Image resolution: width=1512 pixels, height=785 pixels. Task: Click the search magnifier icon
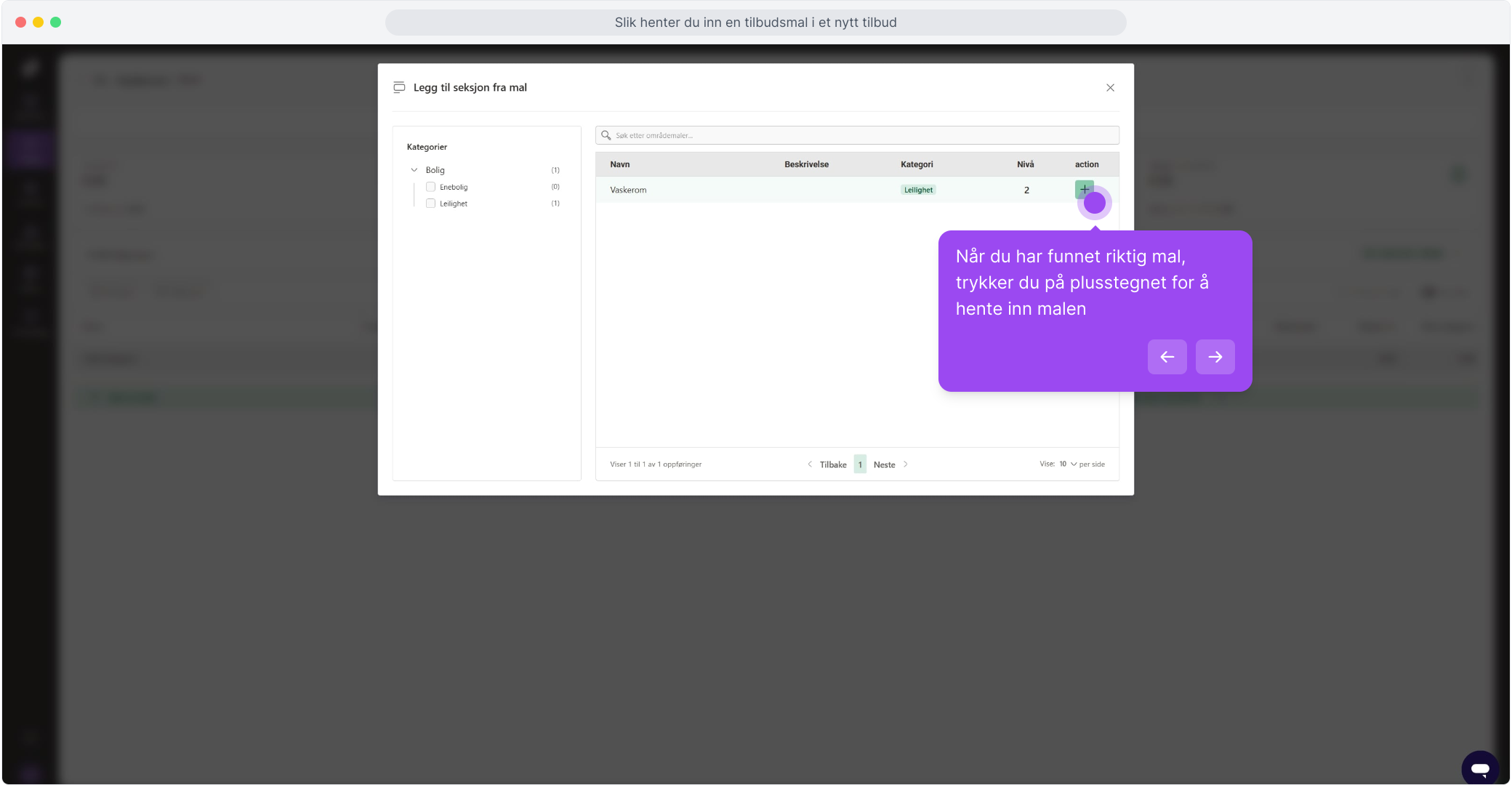tap(606, 135)
